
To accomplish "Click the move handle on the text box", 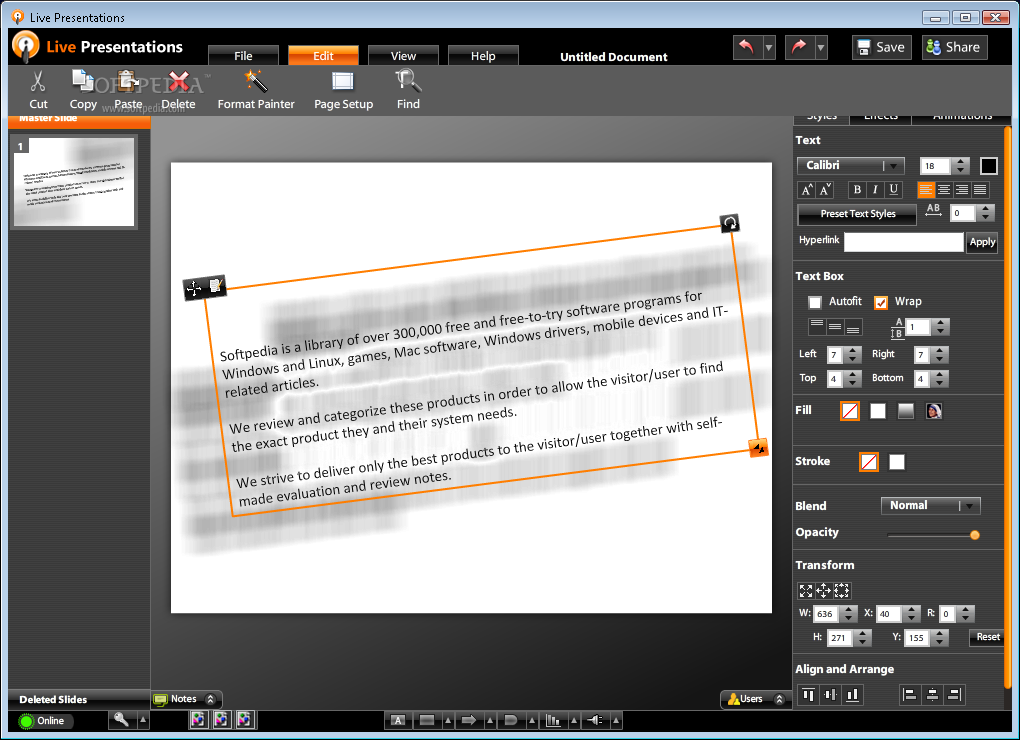I will tap(194, 288).
